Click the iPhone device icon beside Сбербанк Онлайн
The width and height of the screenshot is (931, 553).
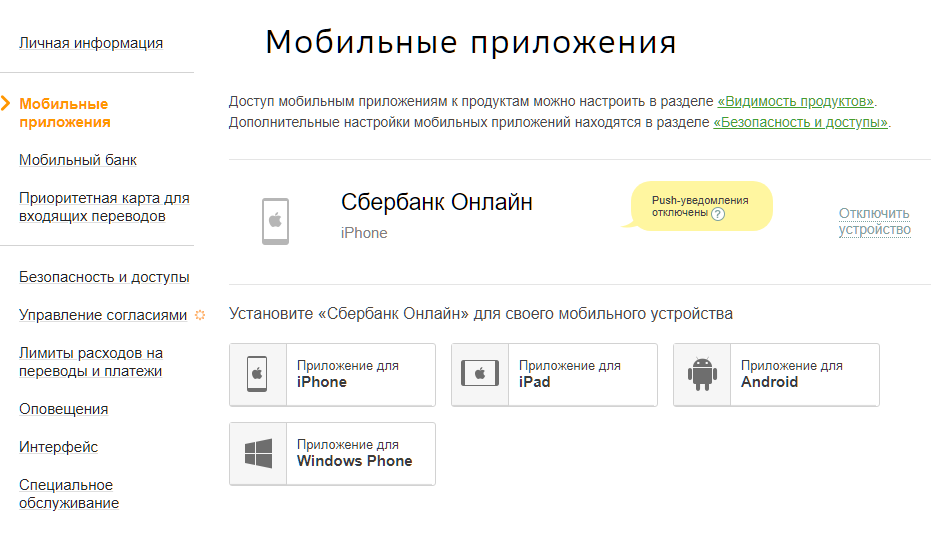point(276,221)
